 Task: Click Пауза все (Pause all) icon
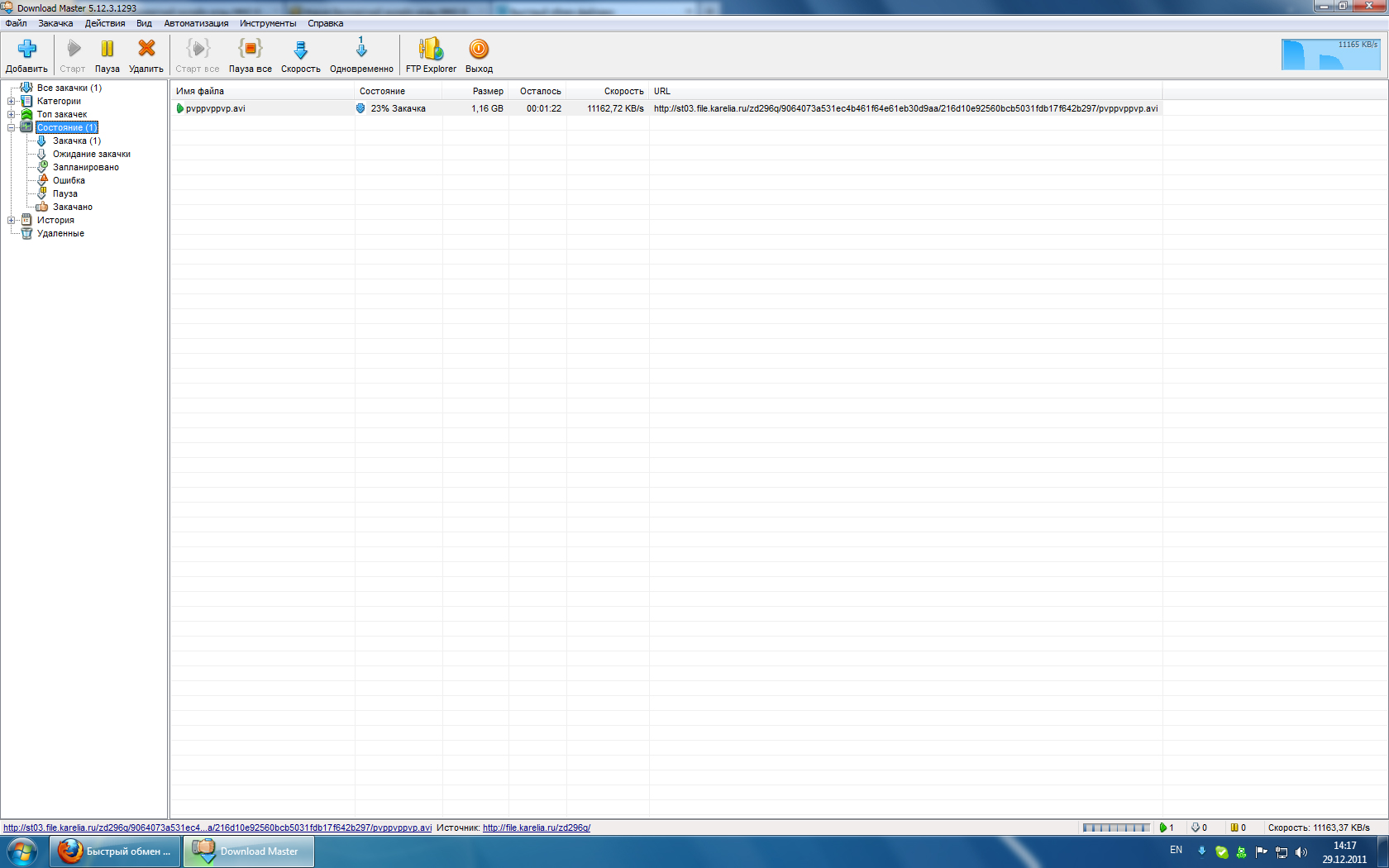point(250,50)
